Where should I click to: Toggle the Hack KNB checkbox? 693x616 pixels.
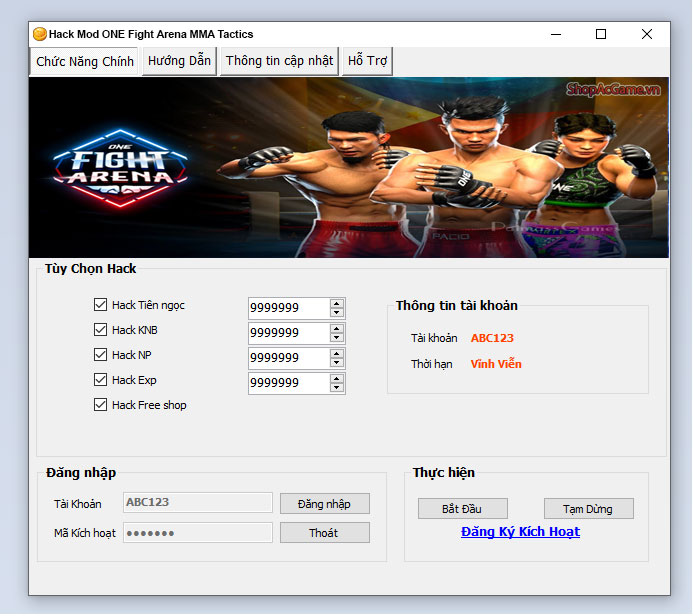tap(100, 330)
